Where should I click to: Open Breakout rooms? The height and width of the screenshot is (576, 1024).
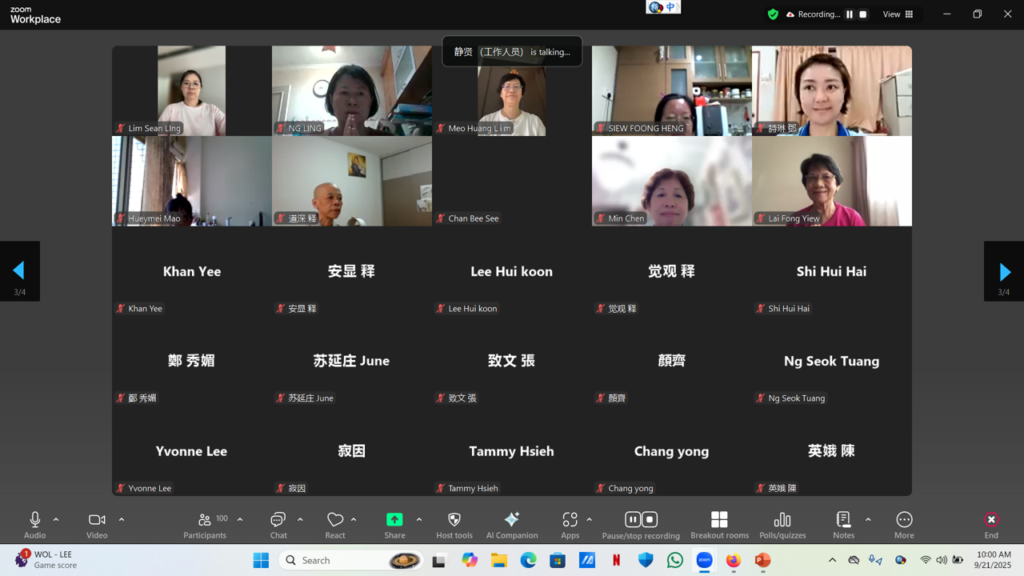719,524
